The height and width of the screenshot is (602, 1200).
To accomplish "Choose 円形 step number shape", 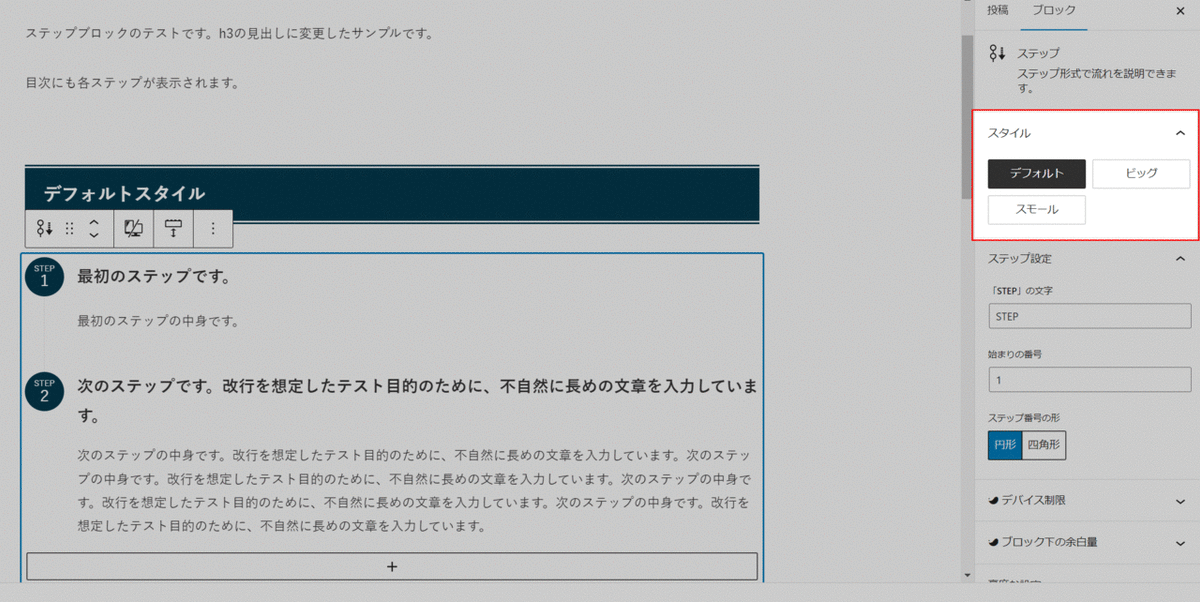I will coord(1004,446).
